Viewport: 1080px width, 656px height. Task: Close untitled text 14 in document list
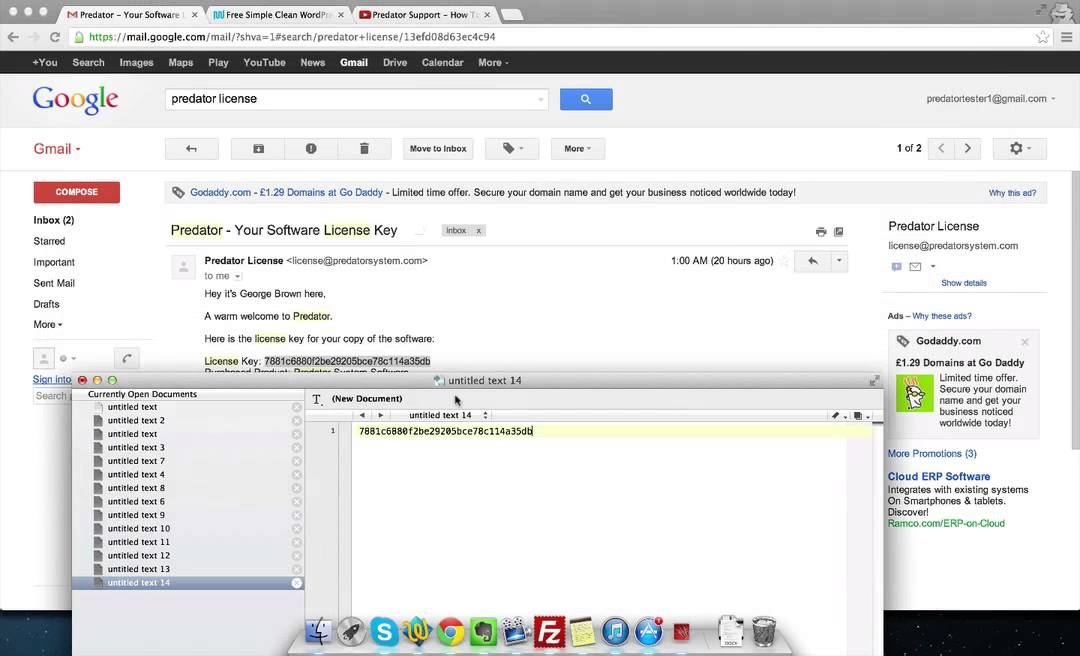(x=297, y=583)
